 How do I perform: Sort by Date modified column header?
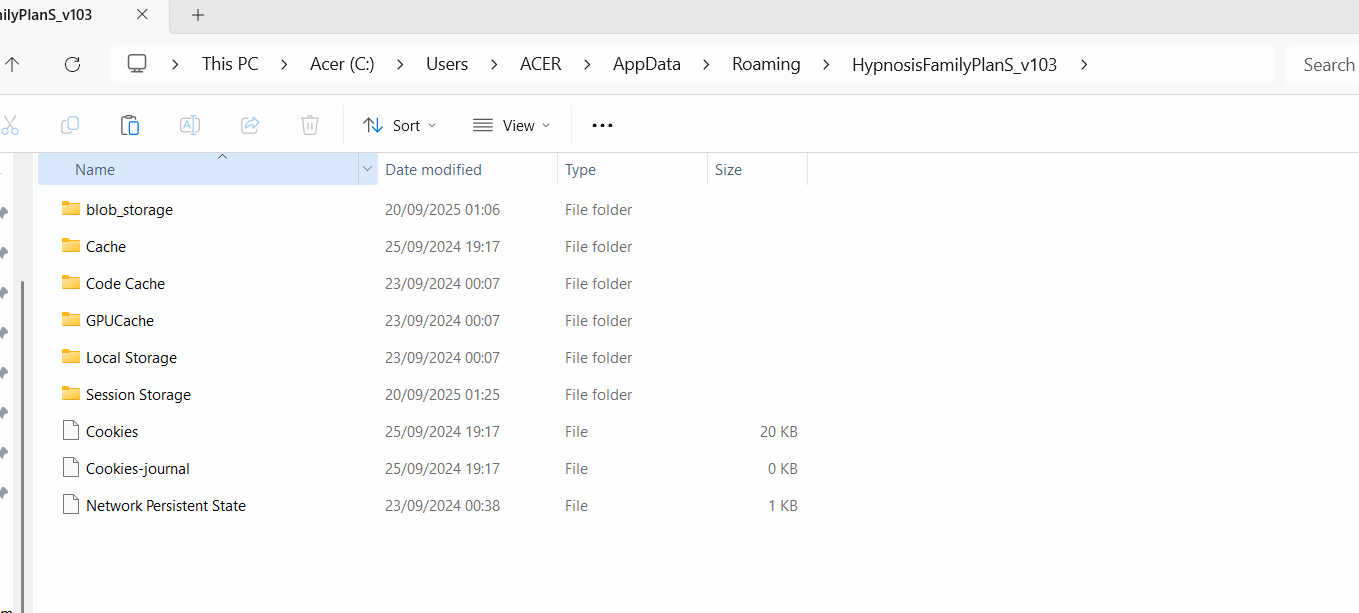[434, 170]
